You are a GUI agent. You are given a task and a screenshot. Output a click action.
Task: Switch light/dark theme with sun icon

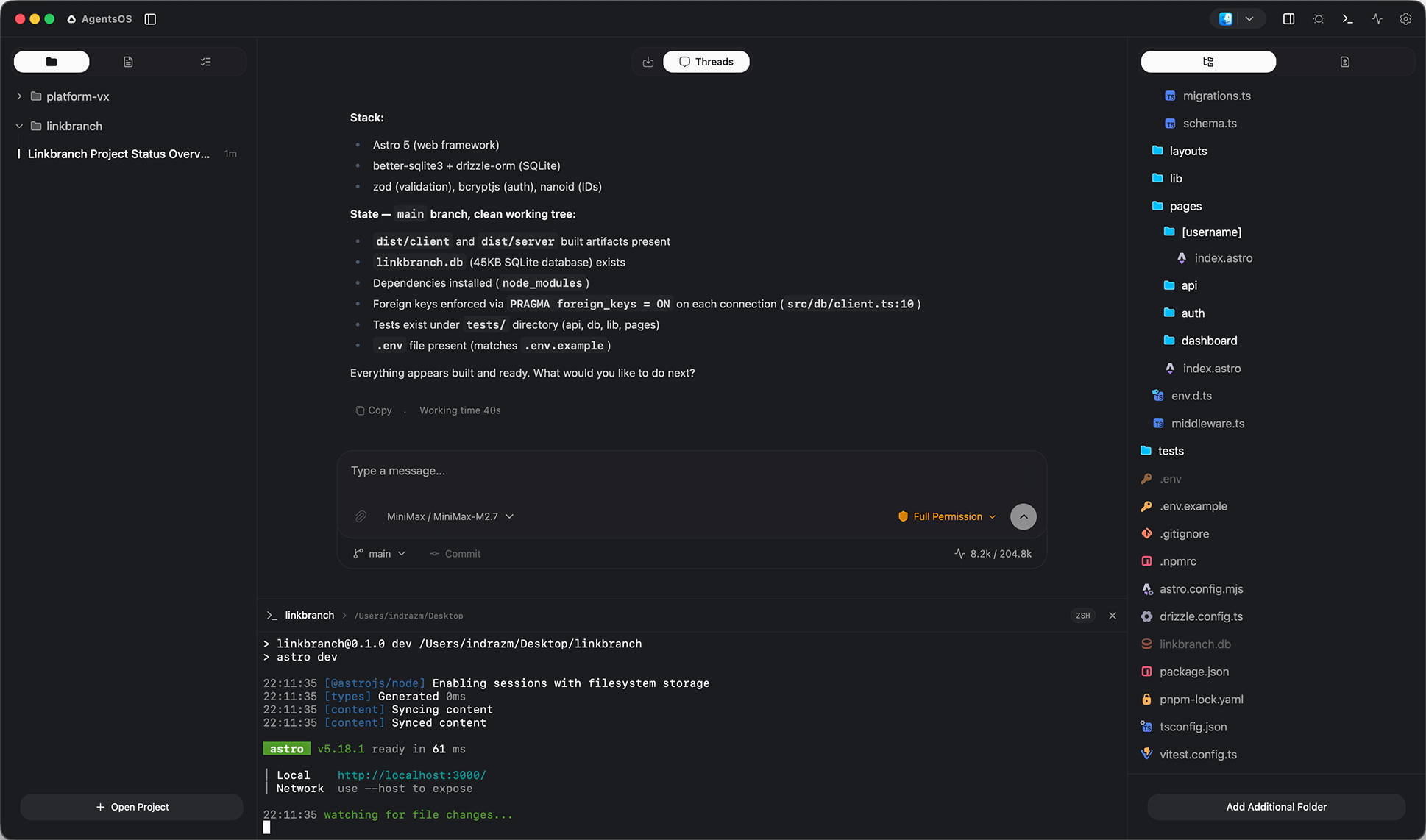[x=1319, y=19]
